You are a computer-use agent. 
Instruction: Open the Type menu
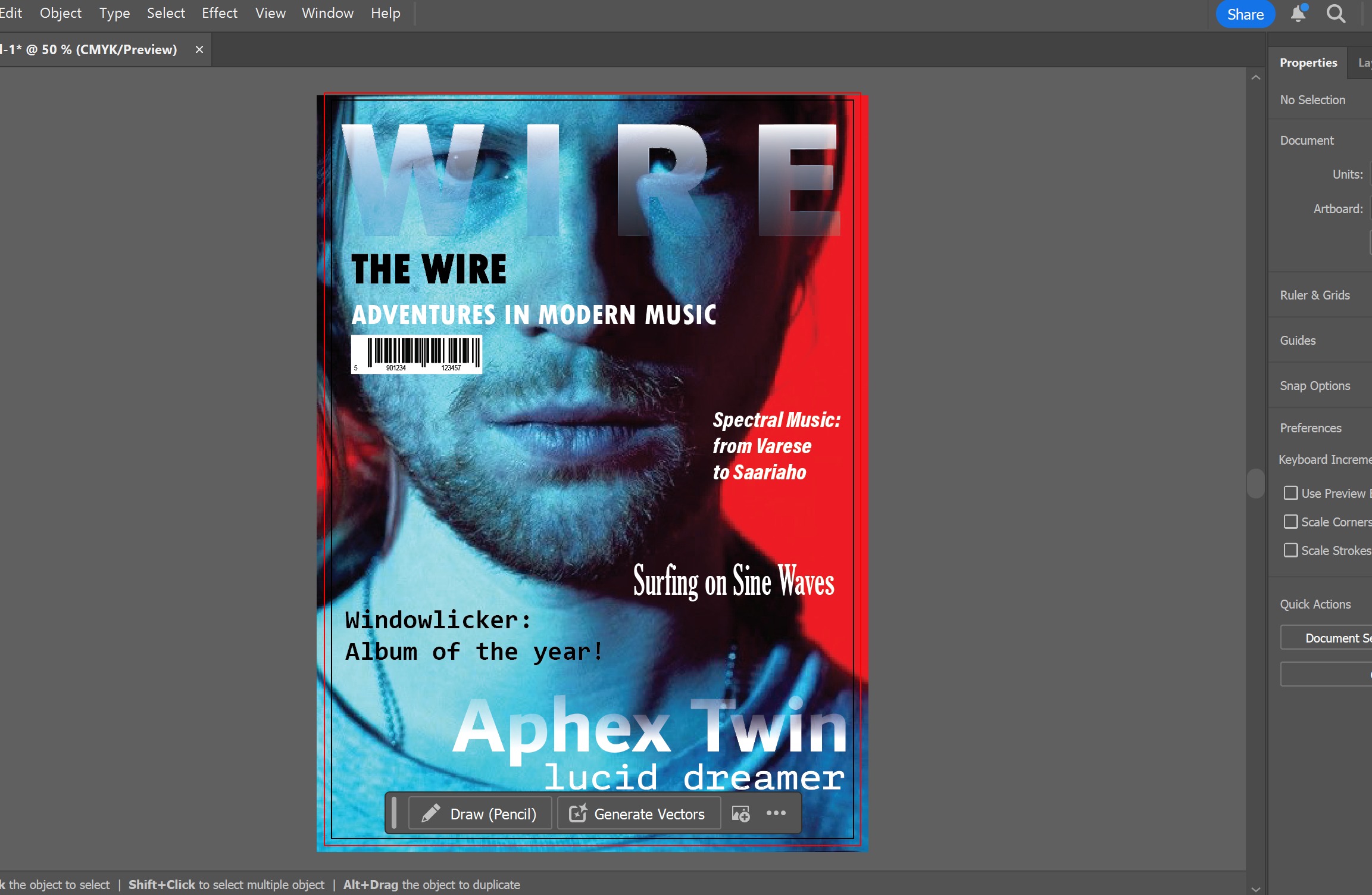tap(114, 13)
